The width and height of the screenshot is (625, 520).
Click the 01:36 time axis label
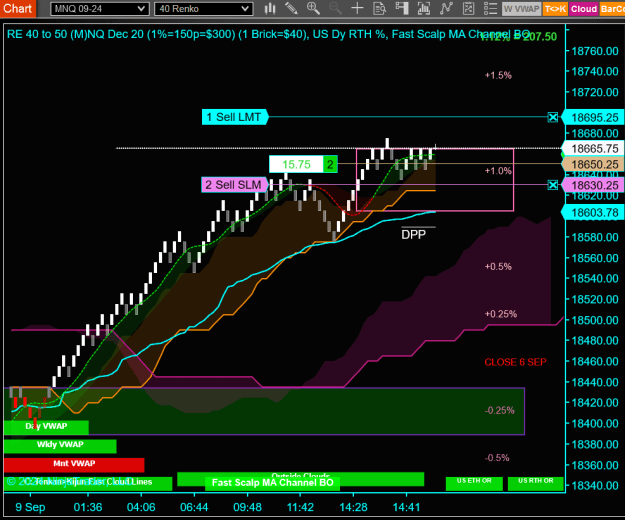(x=88, y=507)
